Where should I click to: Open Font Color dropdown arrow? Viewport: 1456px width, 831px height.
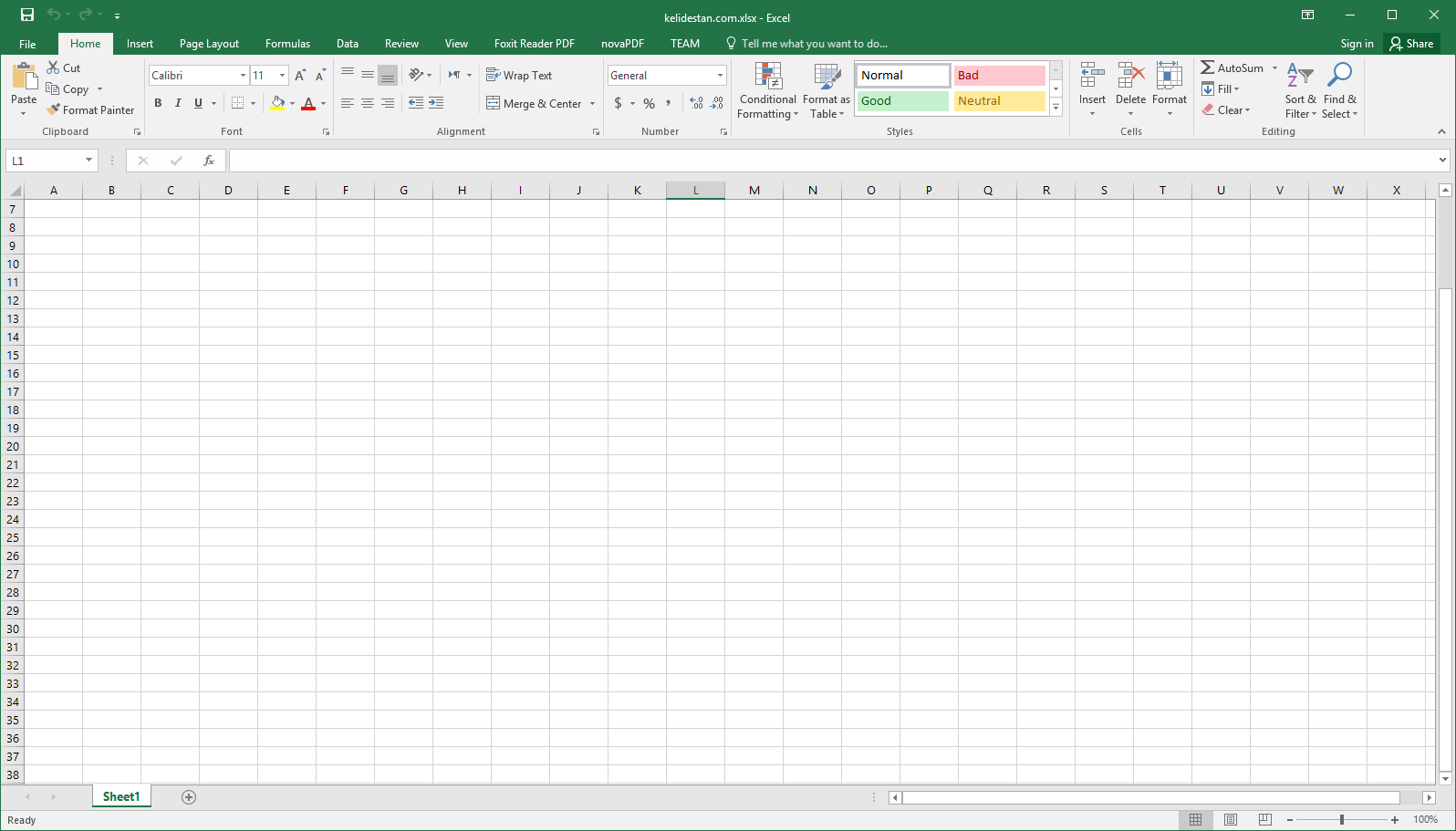coord(323,103)
